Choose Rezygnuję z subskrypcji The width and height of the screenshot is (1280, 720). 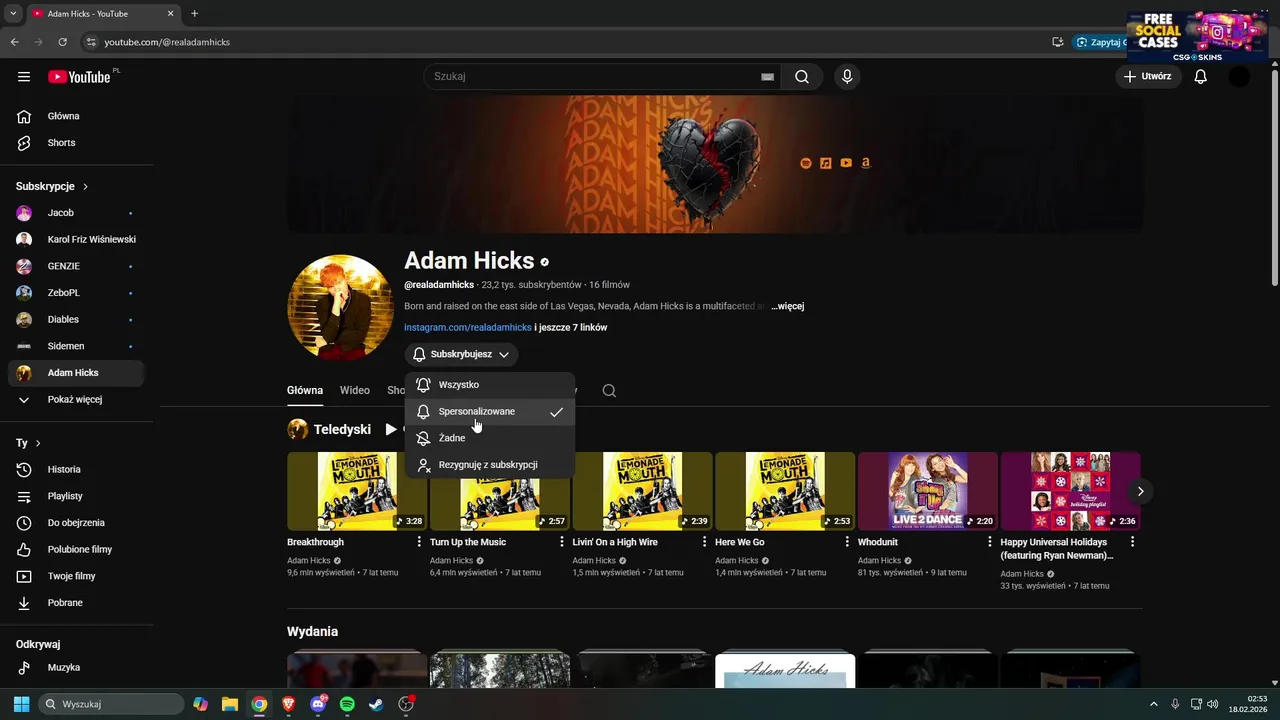pyautogui.click(x=490, y=465)
